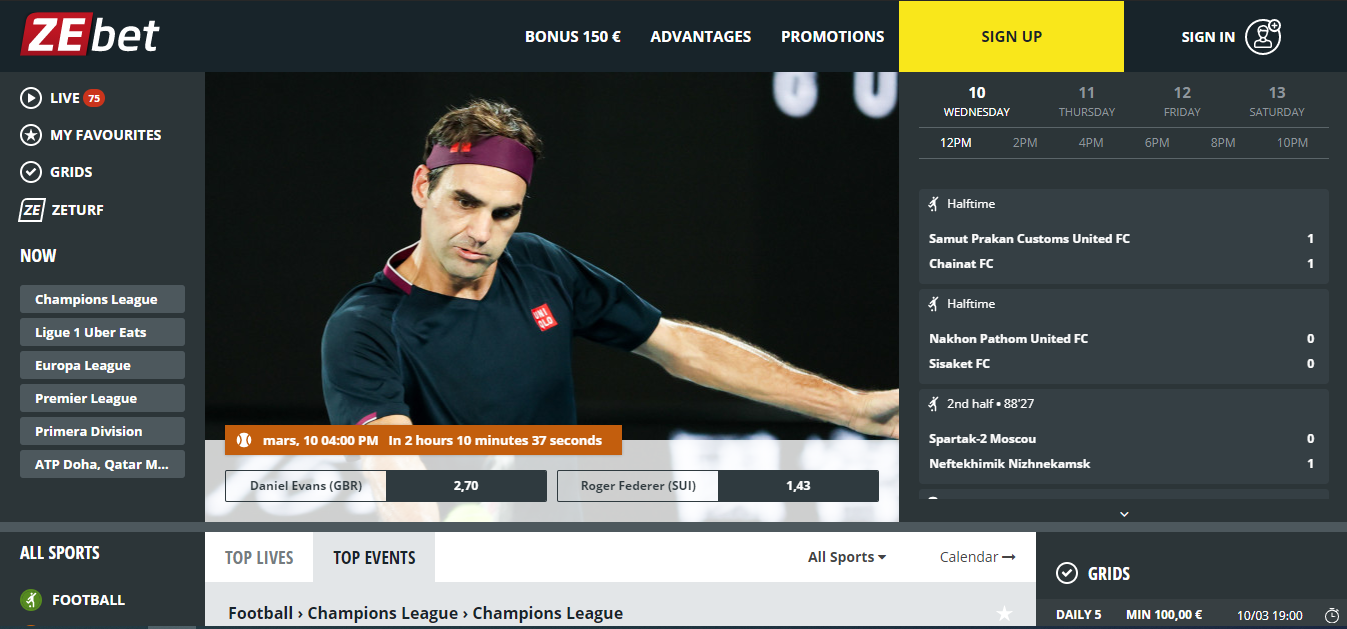
Task: Open My Favourites star icon
Action: point(31,135)
